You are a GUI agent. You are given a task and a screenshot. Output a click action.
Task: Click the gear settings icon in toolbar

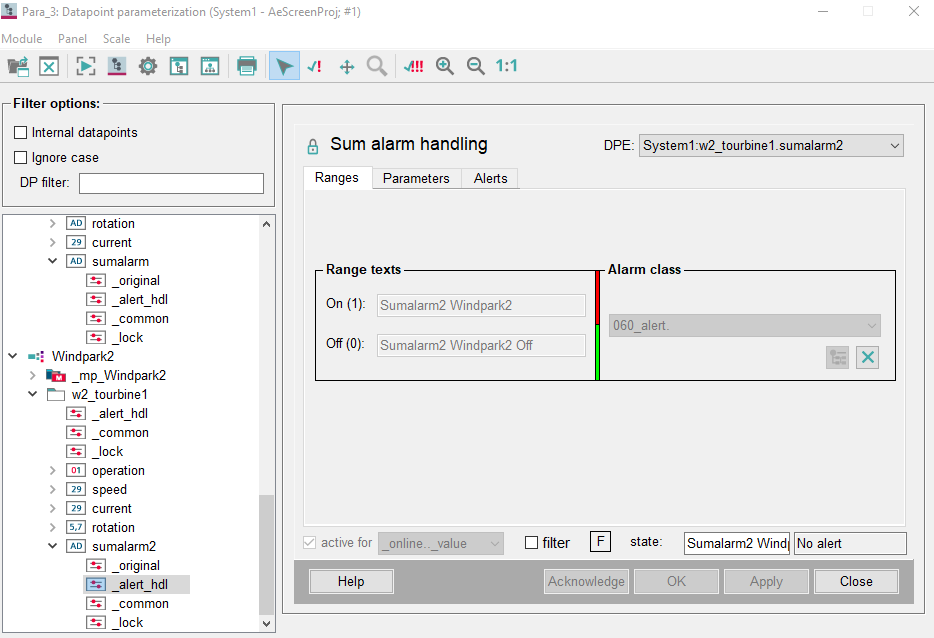point(148,66)
